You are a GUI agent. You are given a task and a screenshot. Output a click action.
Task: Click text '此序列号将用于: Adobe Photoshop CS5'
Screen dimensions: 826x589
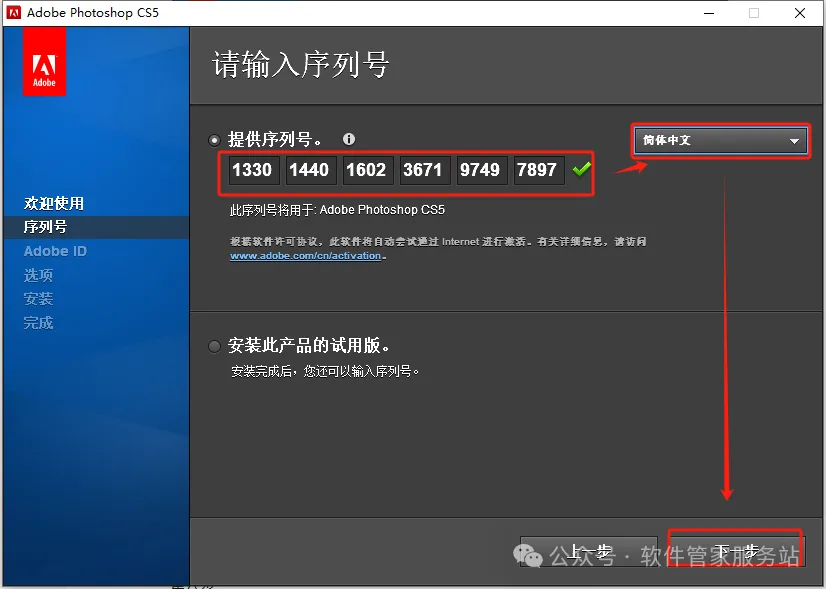pyautogui.click(x=337, y=210)
